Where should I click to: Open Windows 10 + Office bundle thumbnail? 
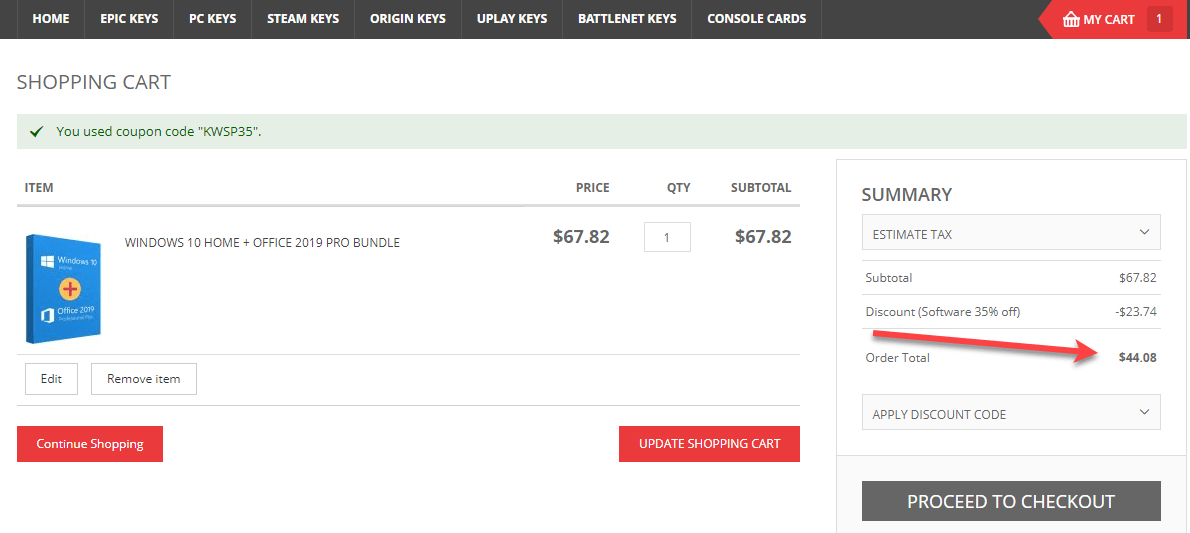coord(64,288)
